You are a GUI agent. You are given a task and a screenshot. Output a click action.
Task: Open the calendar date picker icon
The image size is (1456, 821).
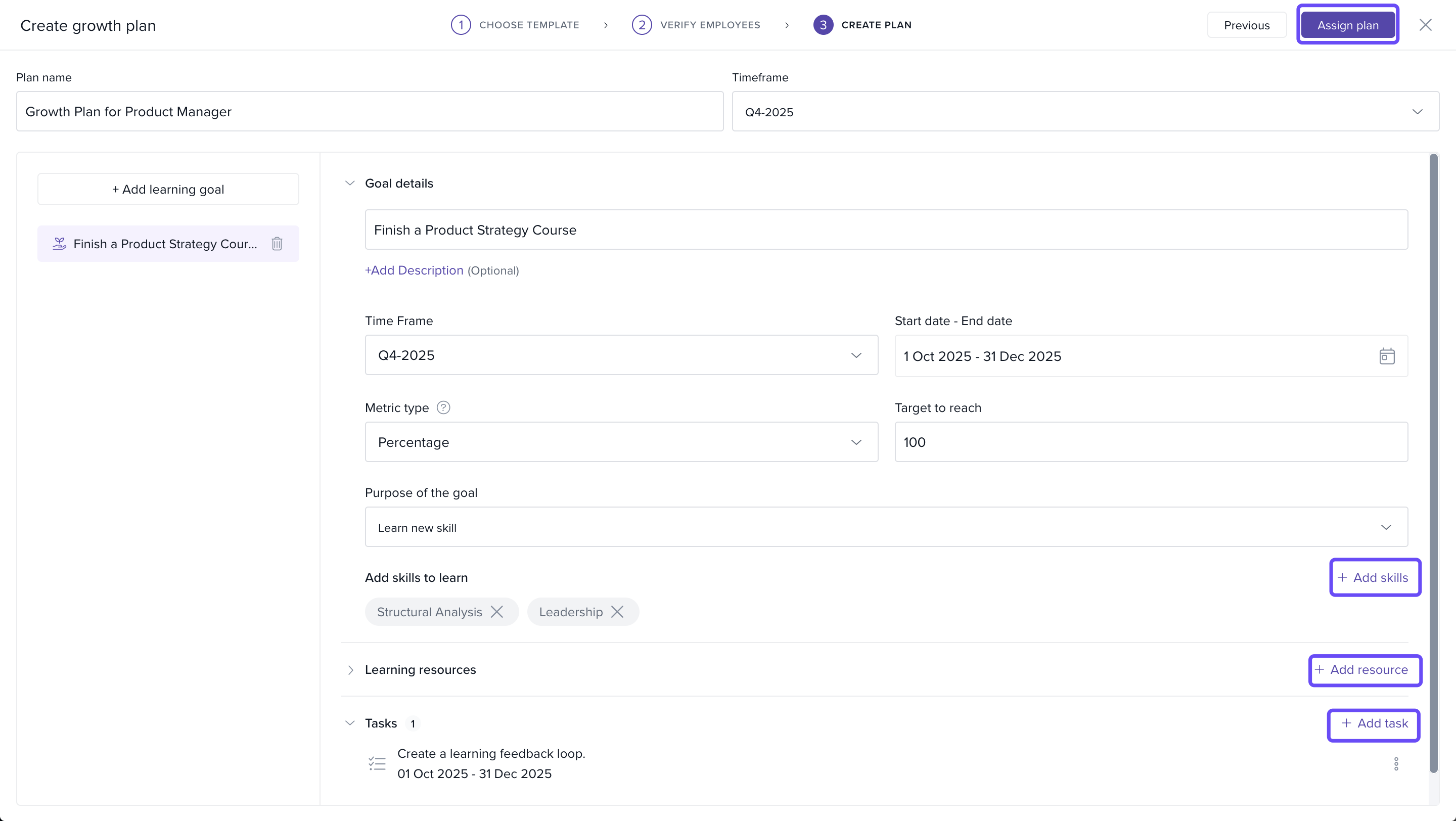(1386, 356)
